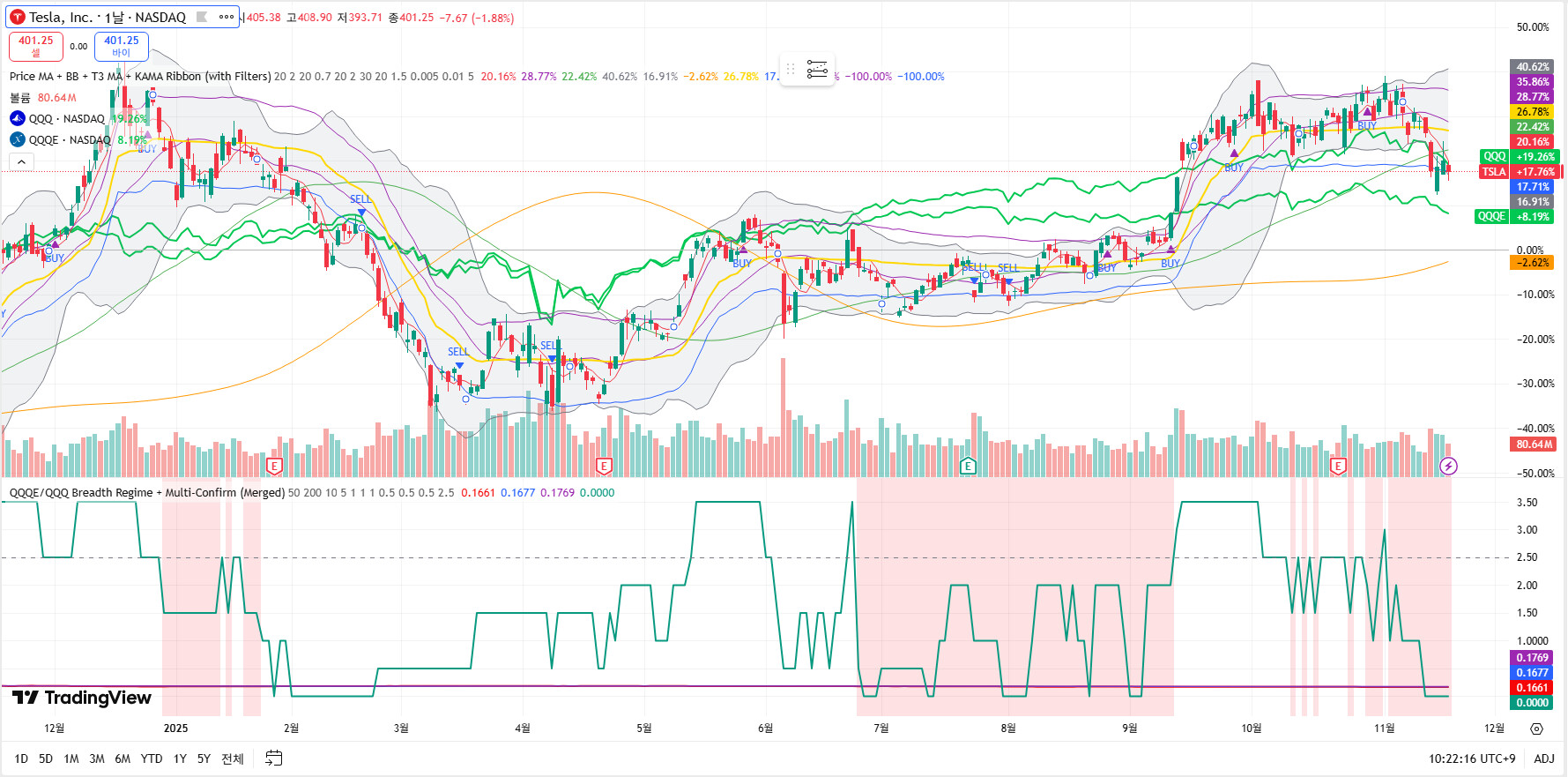Click the SELL signal arrow in early March

(x=361, y=213)
